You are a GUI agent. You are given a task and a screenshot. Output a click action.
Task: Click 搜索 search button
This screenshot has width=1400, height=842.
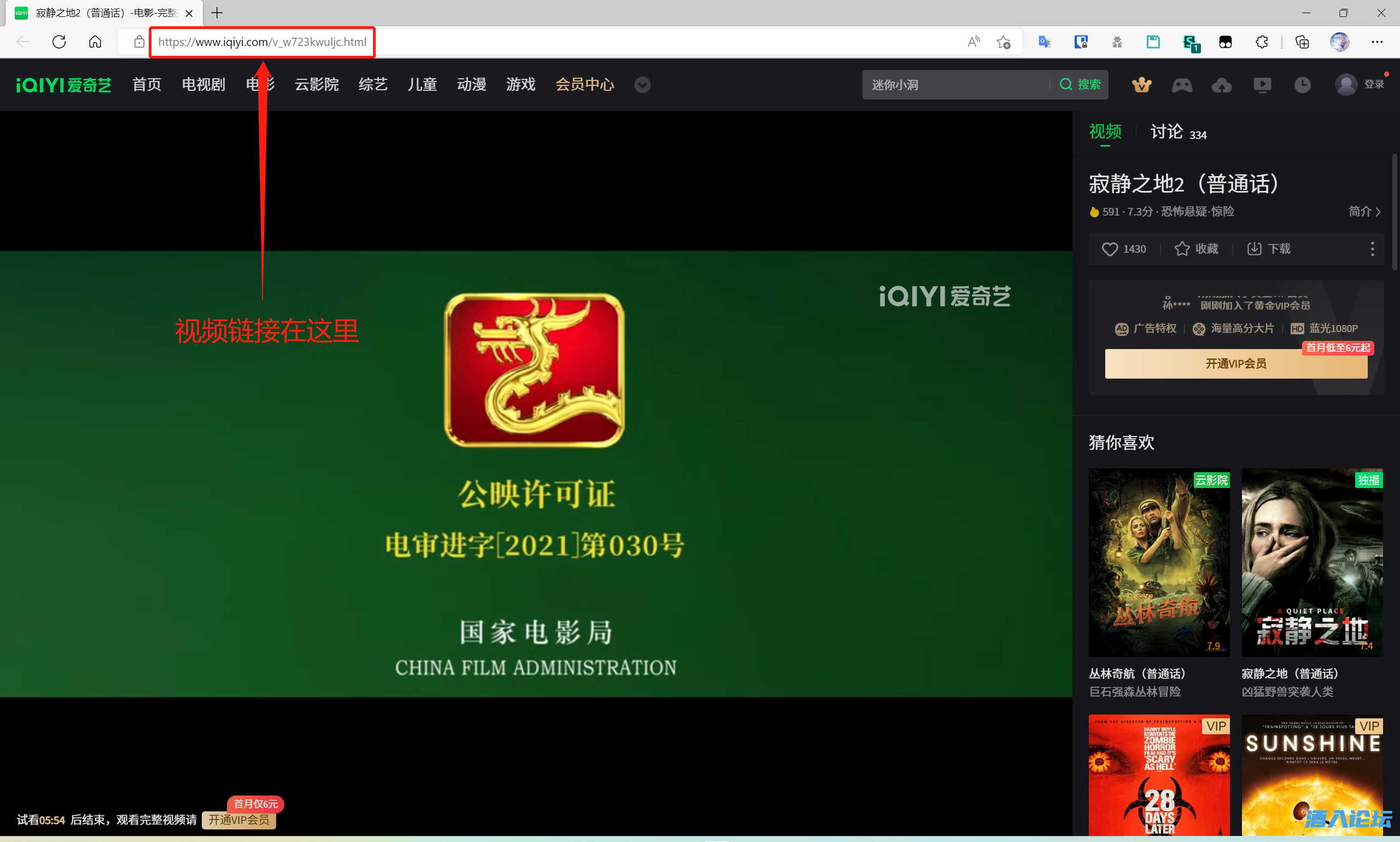pyautogui.click(x=1080, y=85)
